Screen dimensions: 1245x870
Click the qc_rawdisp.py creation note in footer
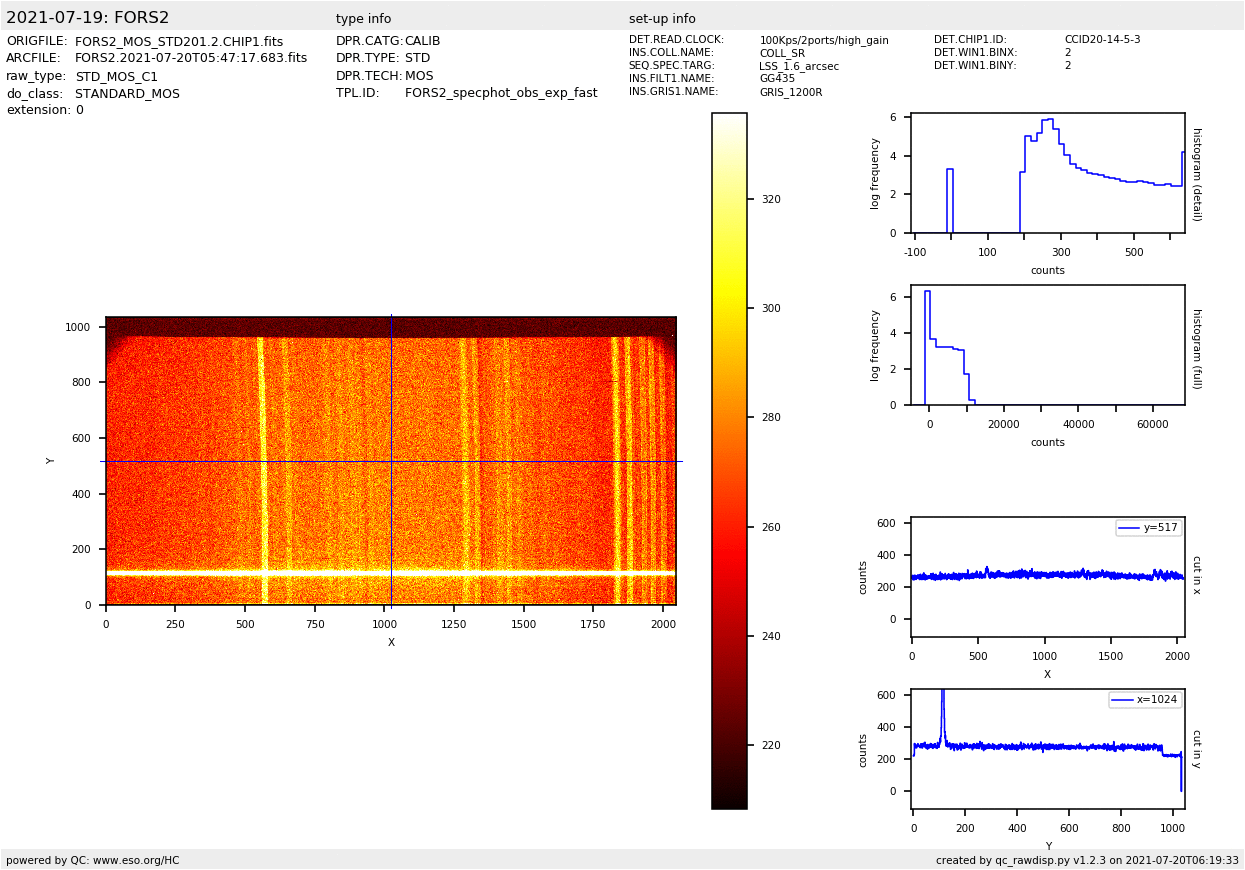1087,860
